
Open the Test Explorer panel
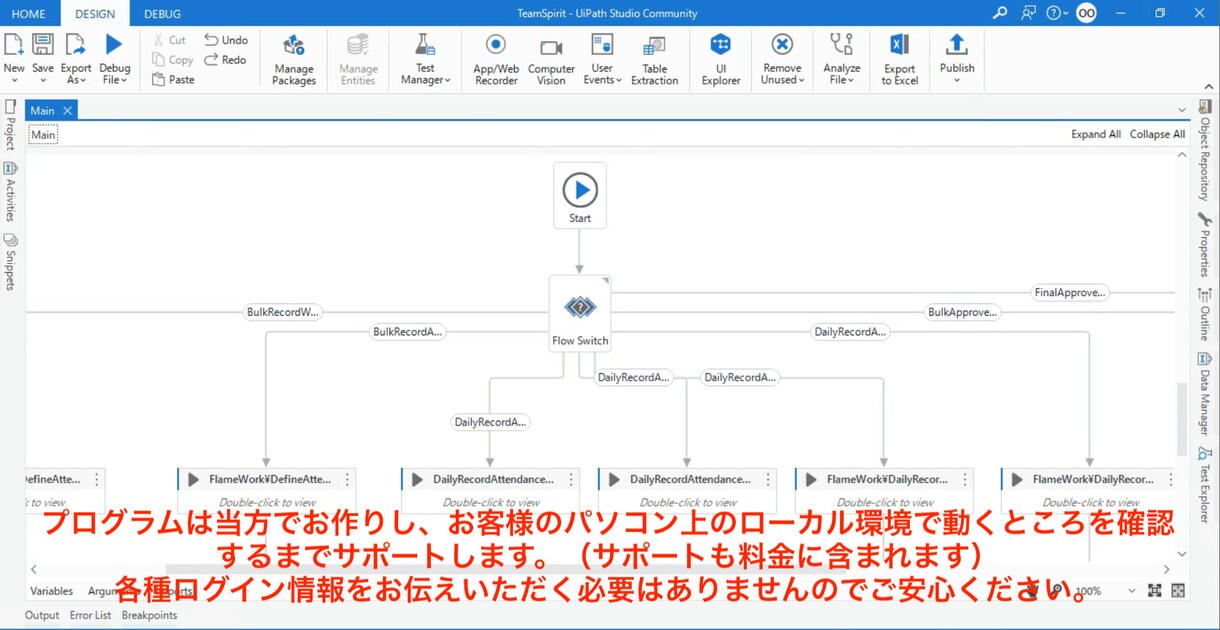pyautogui.click(x=1205, y=485)
